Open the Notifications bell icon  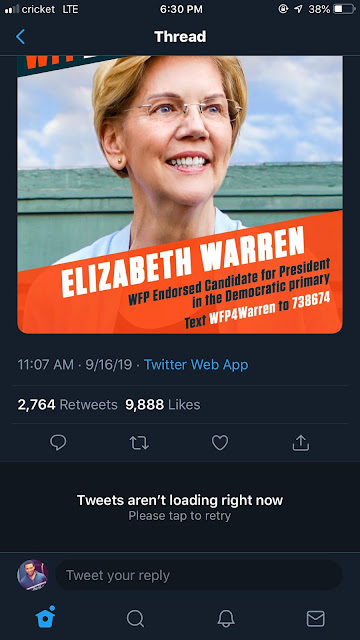[226, 619]
